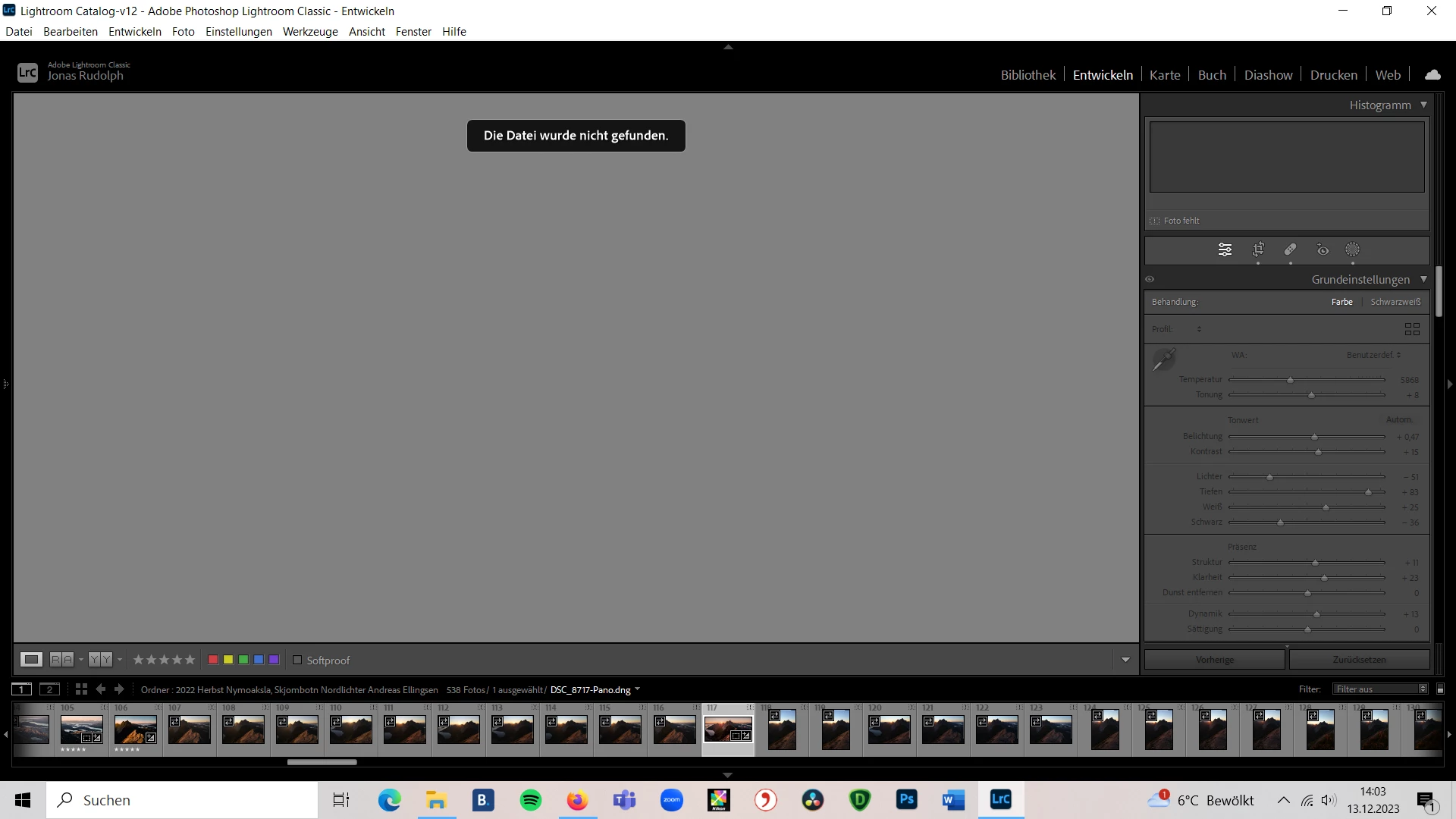Select the Healing brush tool
Image resolution: width=1456 pixels, height=819 pixels.
(x=1290, y=249)
